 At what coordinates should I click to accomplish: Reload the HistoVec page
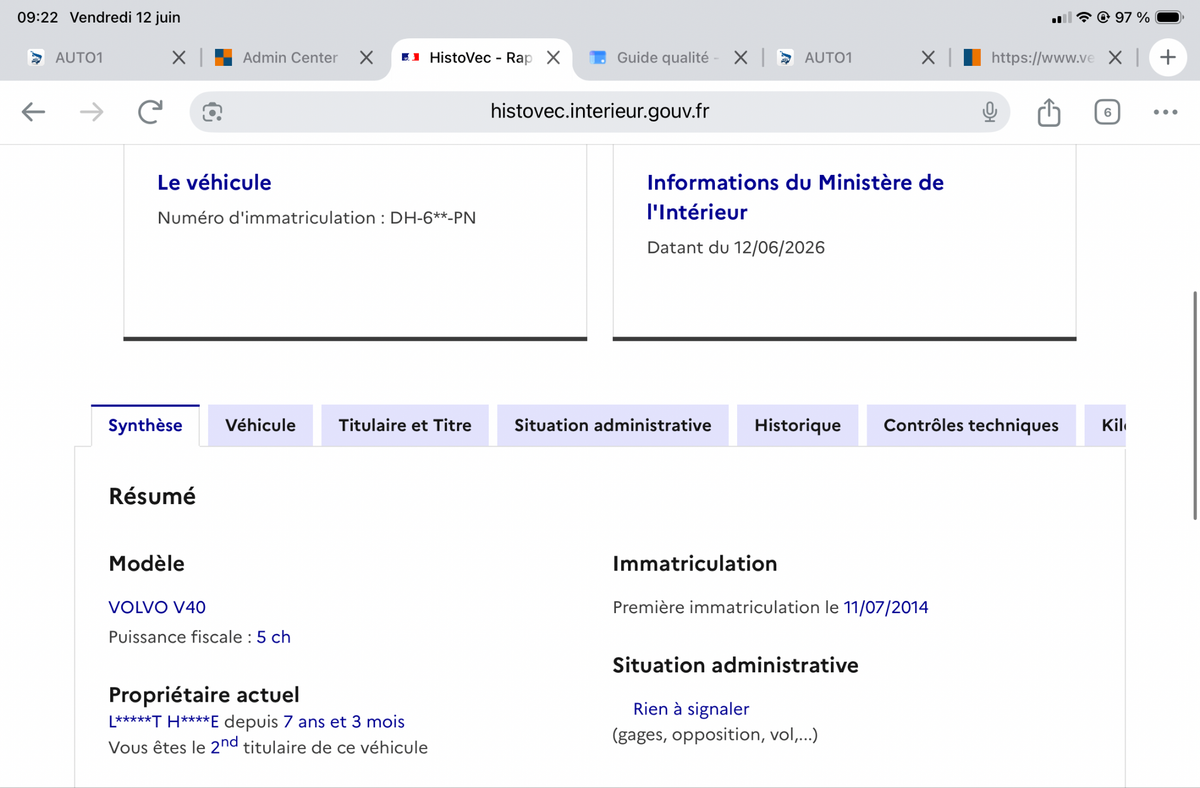click(150, 112)
